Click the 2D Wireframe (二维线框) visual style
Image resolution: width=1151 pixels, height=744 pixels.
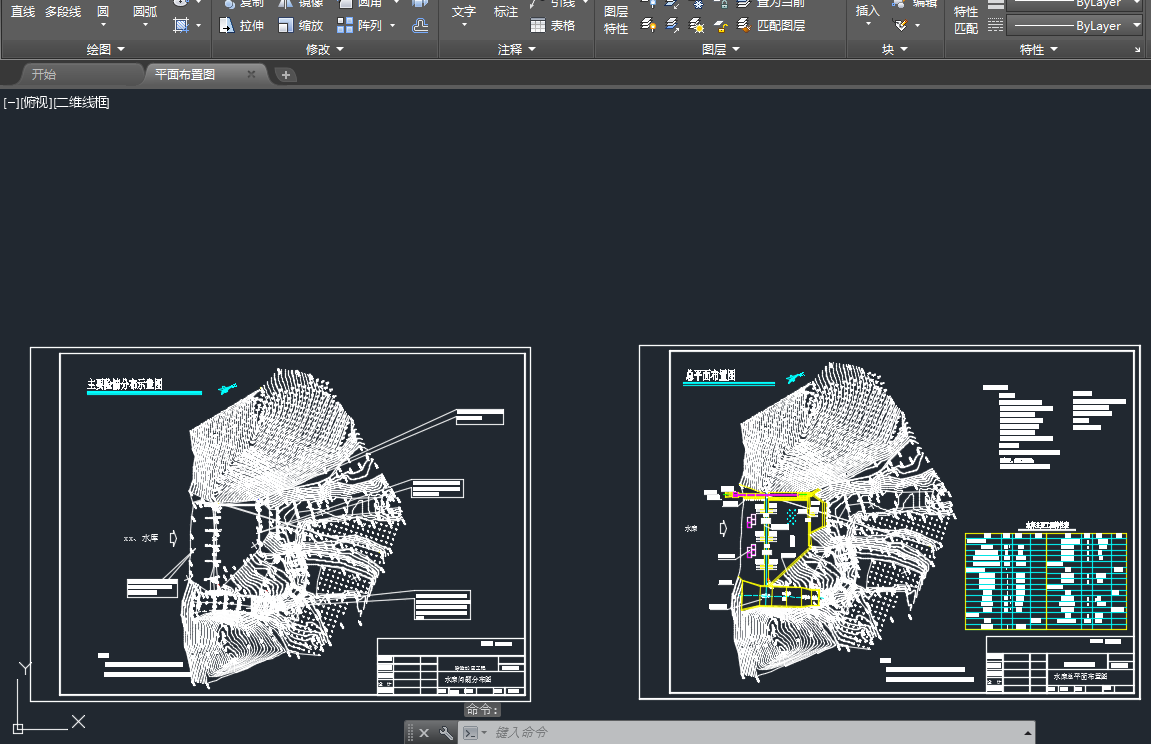[82, 102]
